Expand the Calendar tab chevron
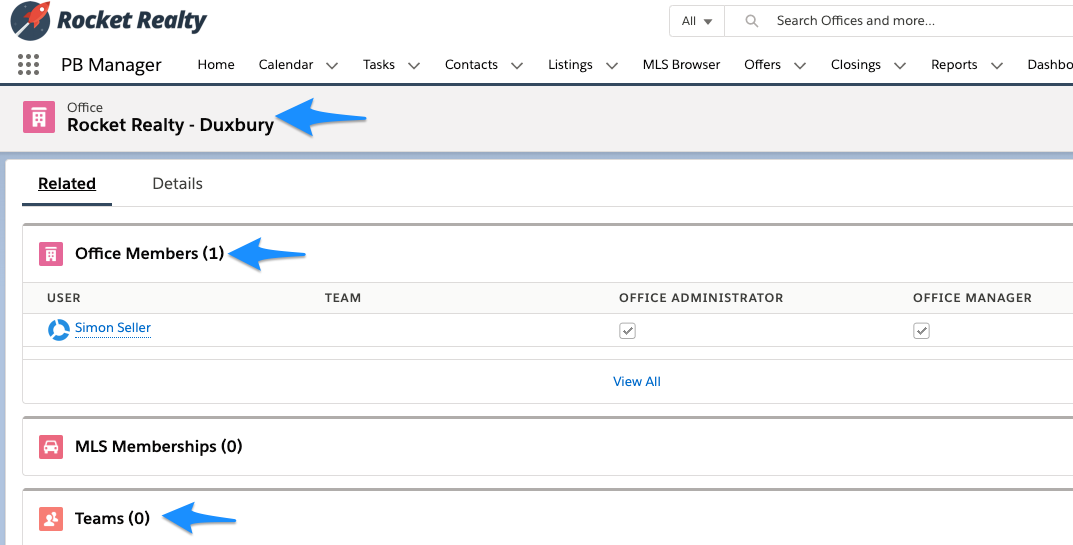Screen dimensions: 1073x545 pos(332,66)
